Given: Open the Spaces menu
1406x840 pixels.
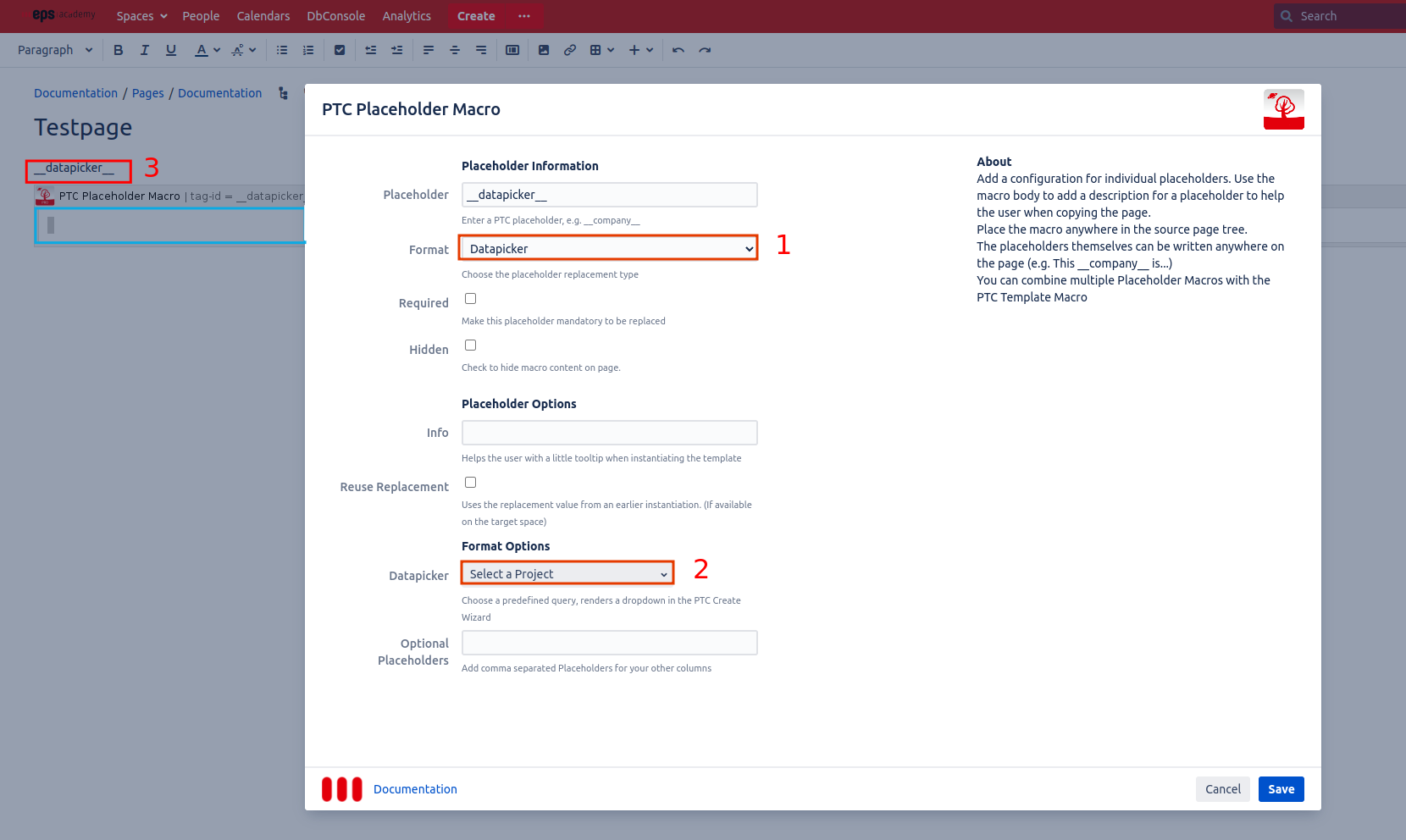Looking at the screenshot, I should (x=141, y=16).
